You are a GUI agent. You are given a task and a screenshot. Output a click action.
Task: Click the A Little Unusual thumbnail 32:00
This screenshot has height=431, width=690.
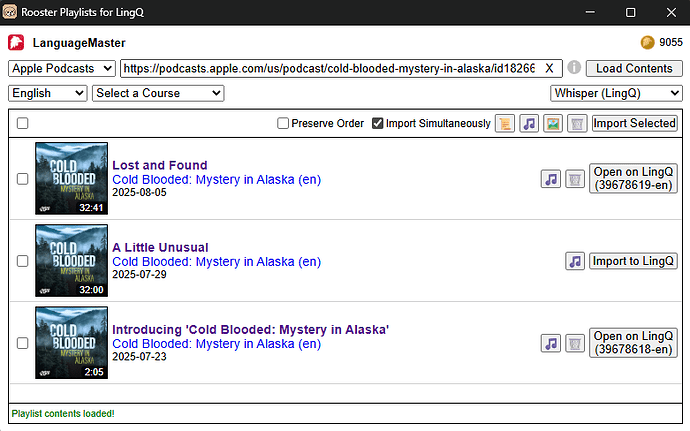(x=71, y=261)
